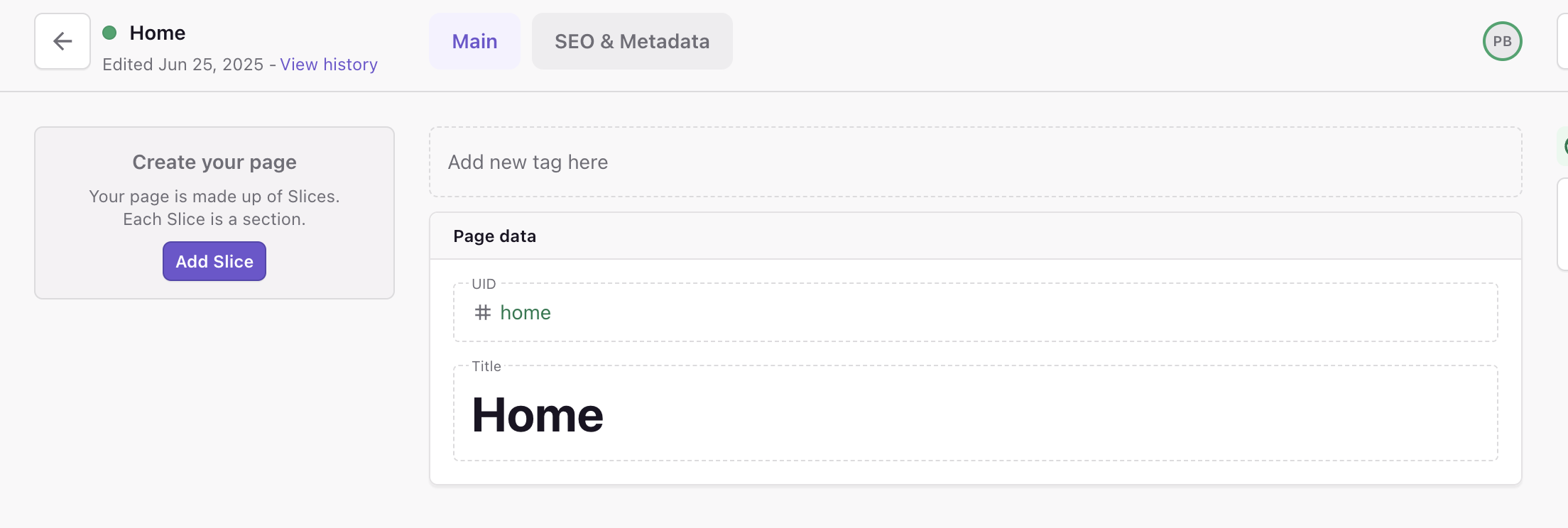The height and width of the screenshot is (528, 1568).
Task: Click the Page data section header
Action: coord(495,236)
